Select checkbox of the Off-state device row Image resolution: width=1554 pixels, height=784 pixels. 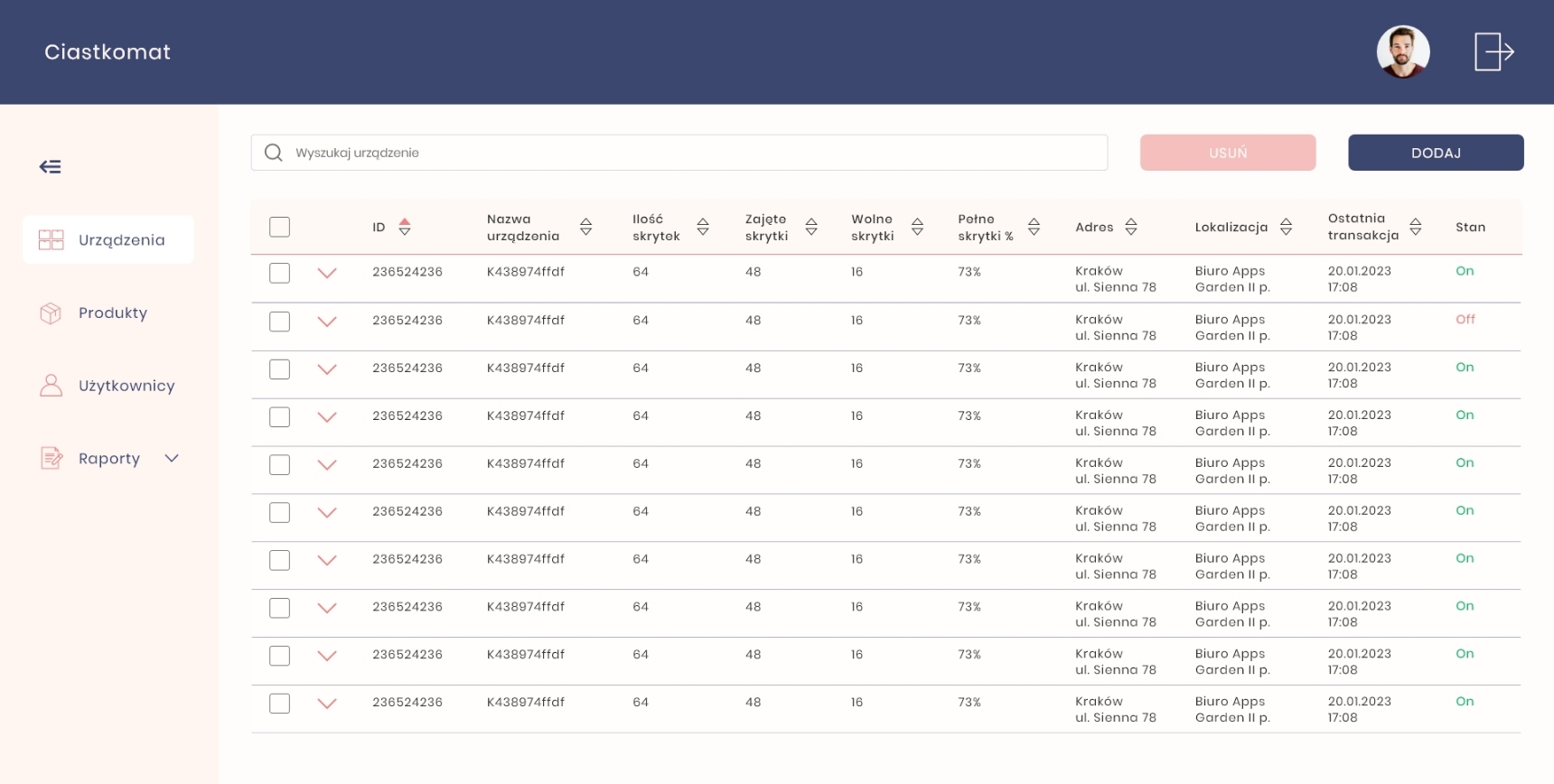pos(280,322)
